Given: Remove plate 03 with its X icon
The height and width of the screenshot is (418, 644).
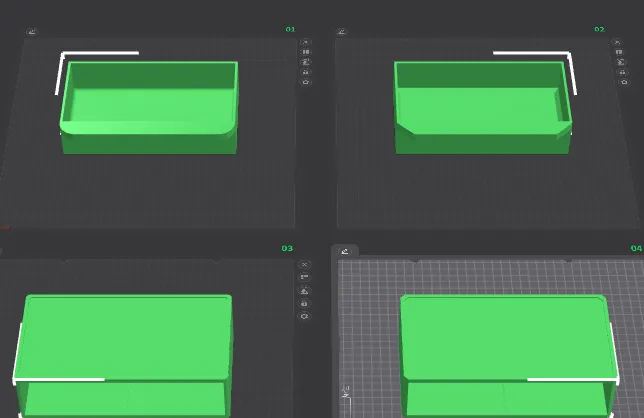Looking at the screenshot, I should point(305,265).
